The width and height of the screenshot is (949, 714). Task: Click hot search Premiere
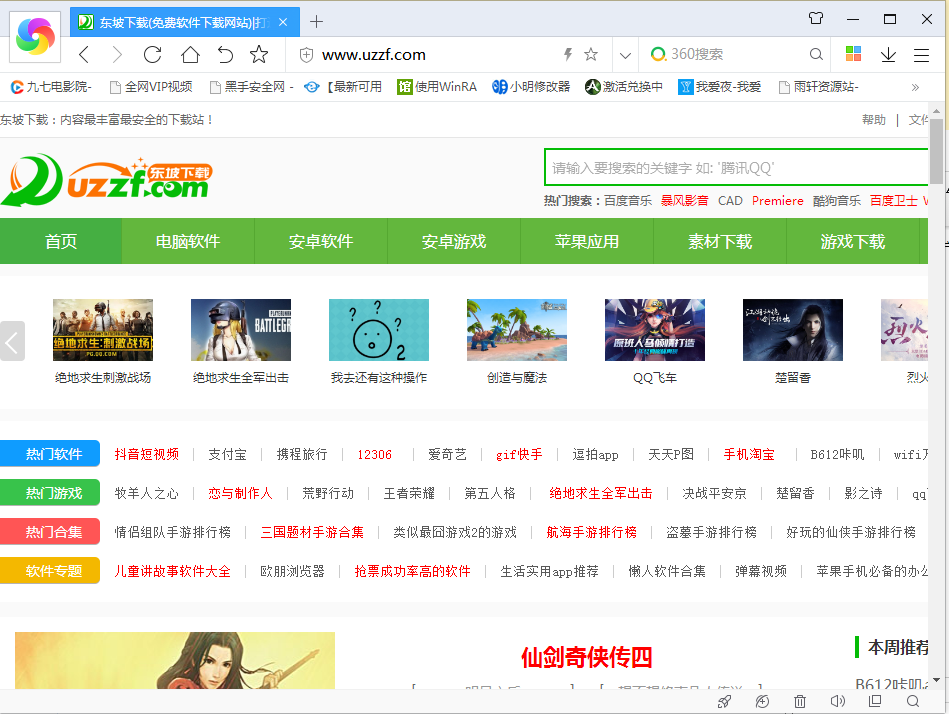778,201
